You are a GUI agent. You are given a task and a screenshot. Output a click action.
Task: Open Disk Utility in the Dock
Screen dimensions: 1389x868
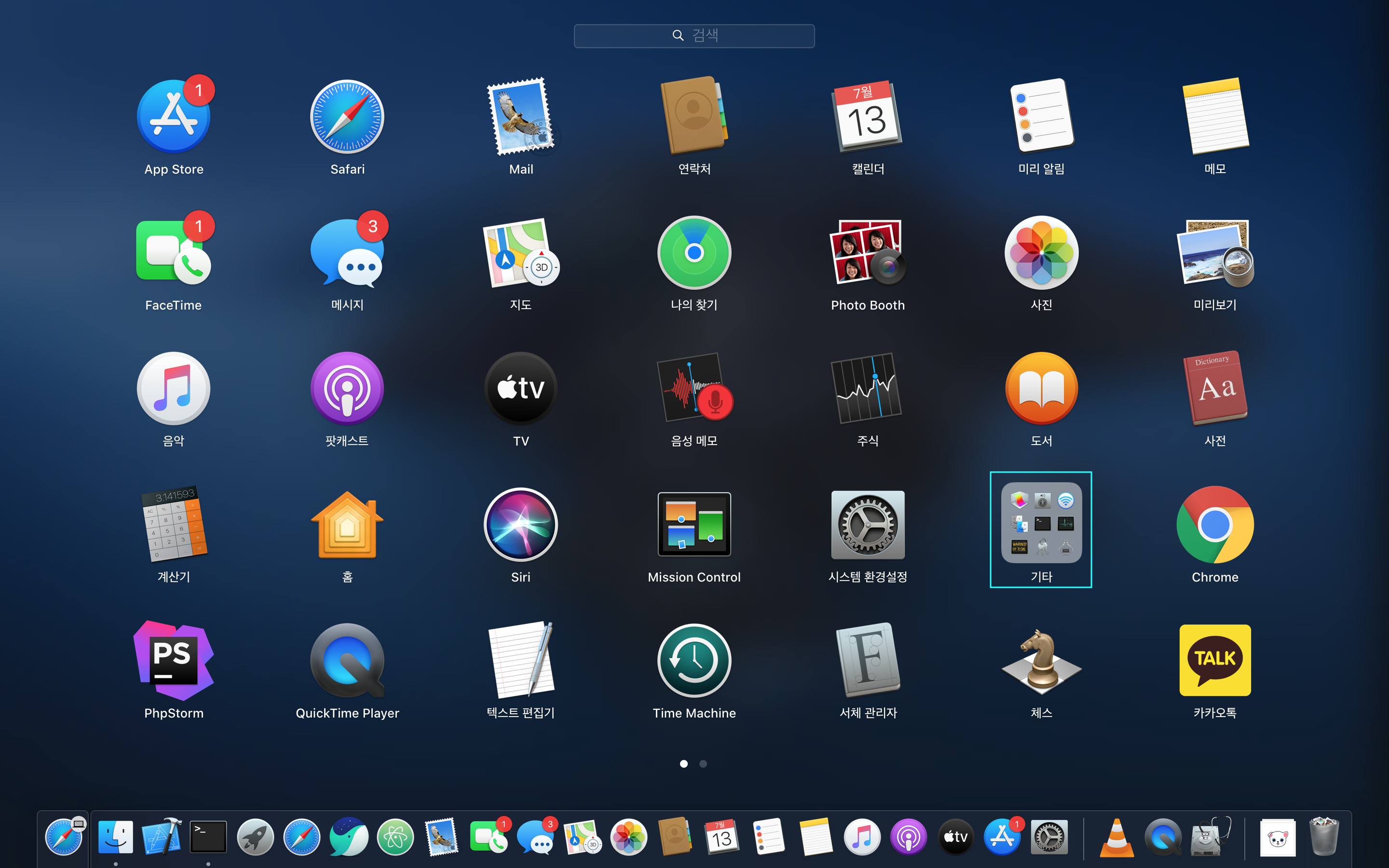point(1211,837)
